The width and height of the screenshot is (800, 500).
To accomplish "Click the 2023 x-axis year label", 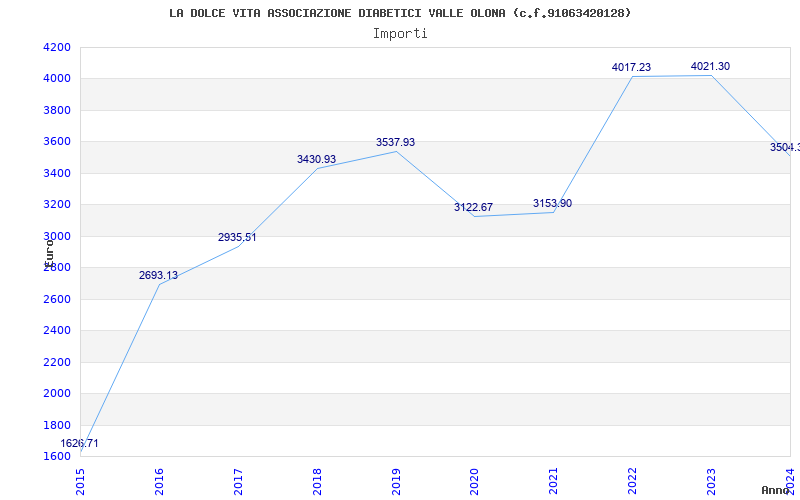I will point(711,482).
